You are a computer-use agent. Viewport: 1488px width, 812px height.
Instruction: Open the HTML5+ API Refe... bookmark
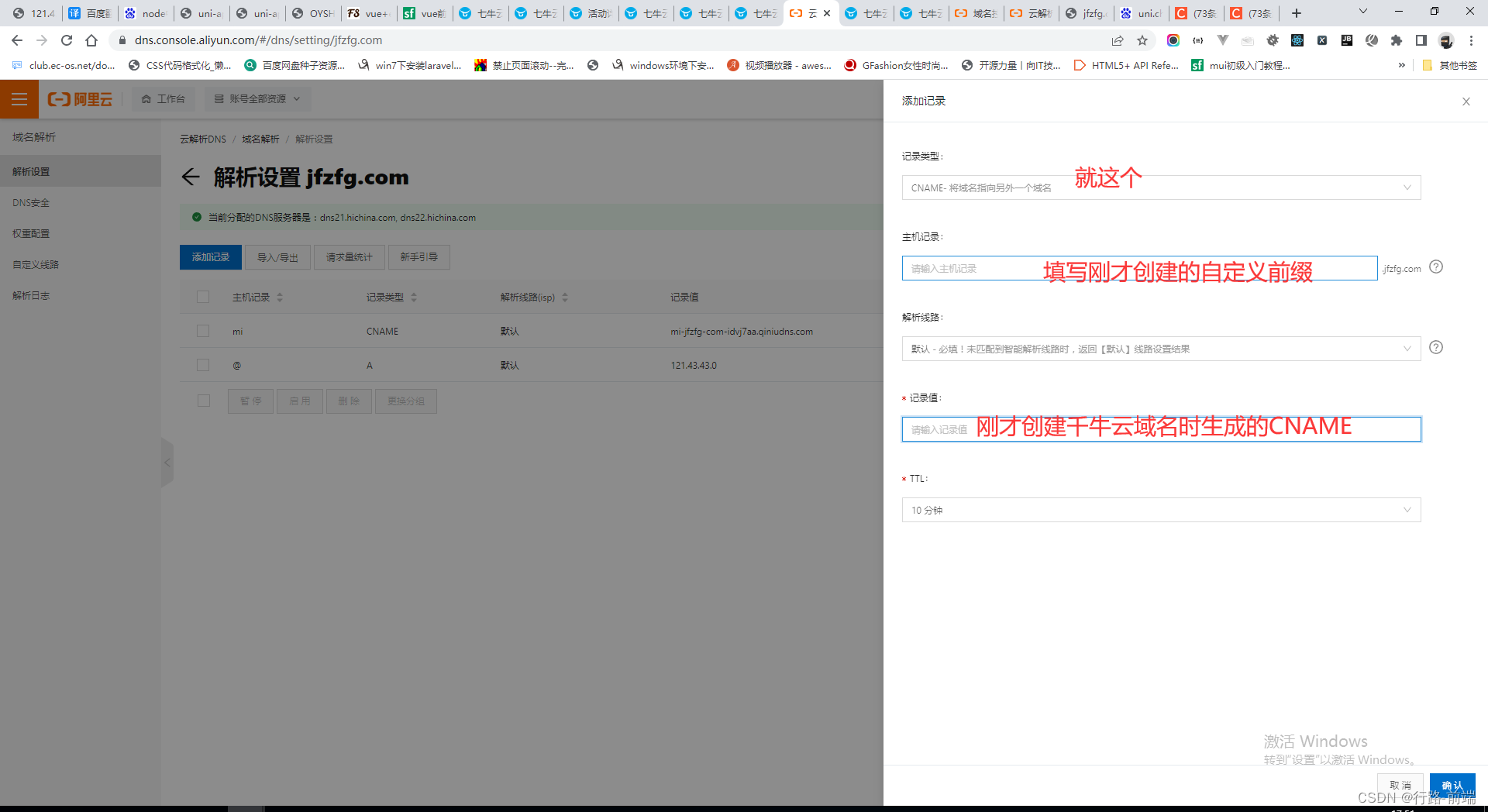point(1126,66)
